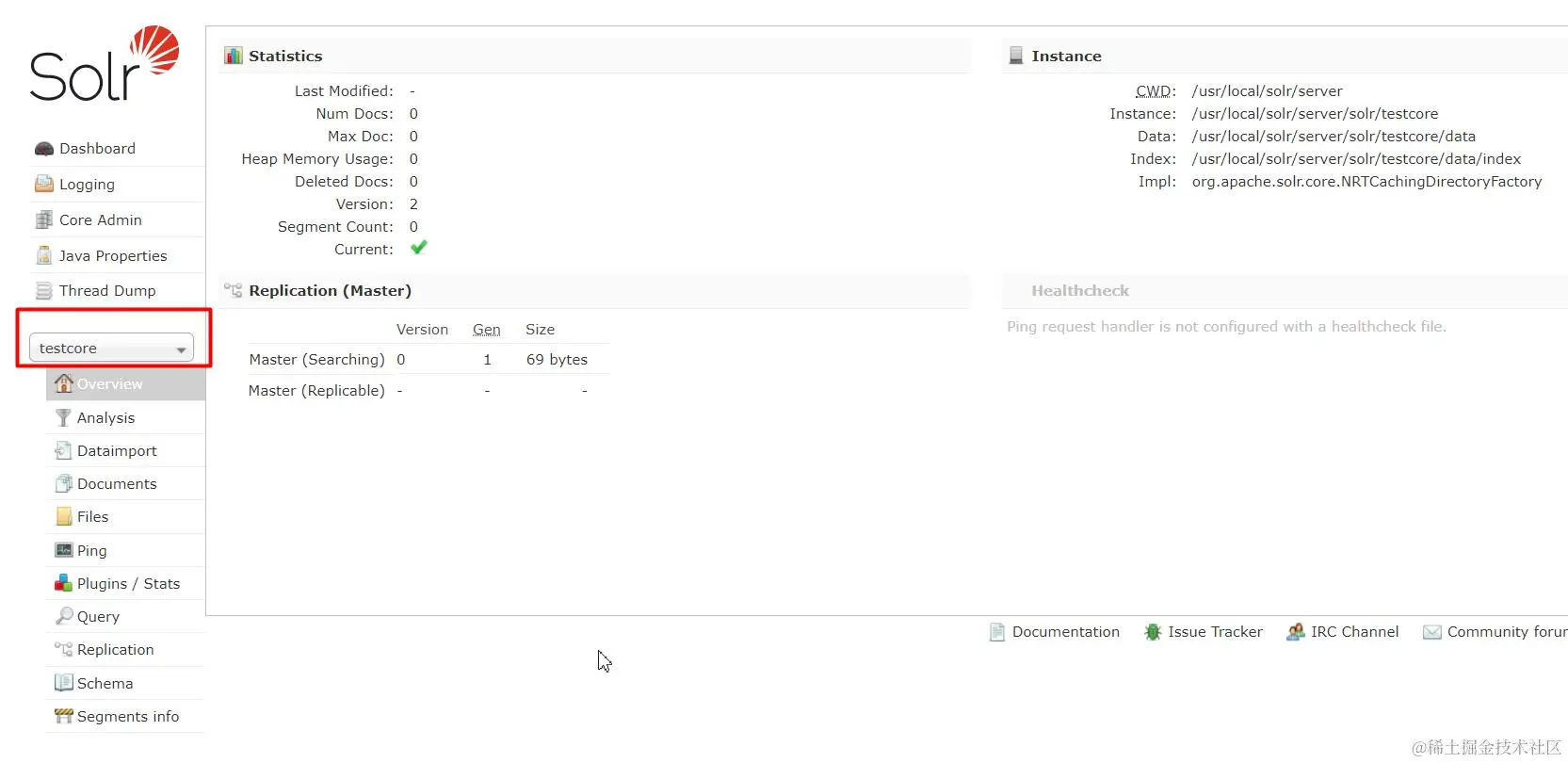1568x763 pixels.
Task: Click the Thread Dump stack icon
Action: [43, 290]
